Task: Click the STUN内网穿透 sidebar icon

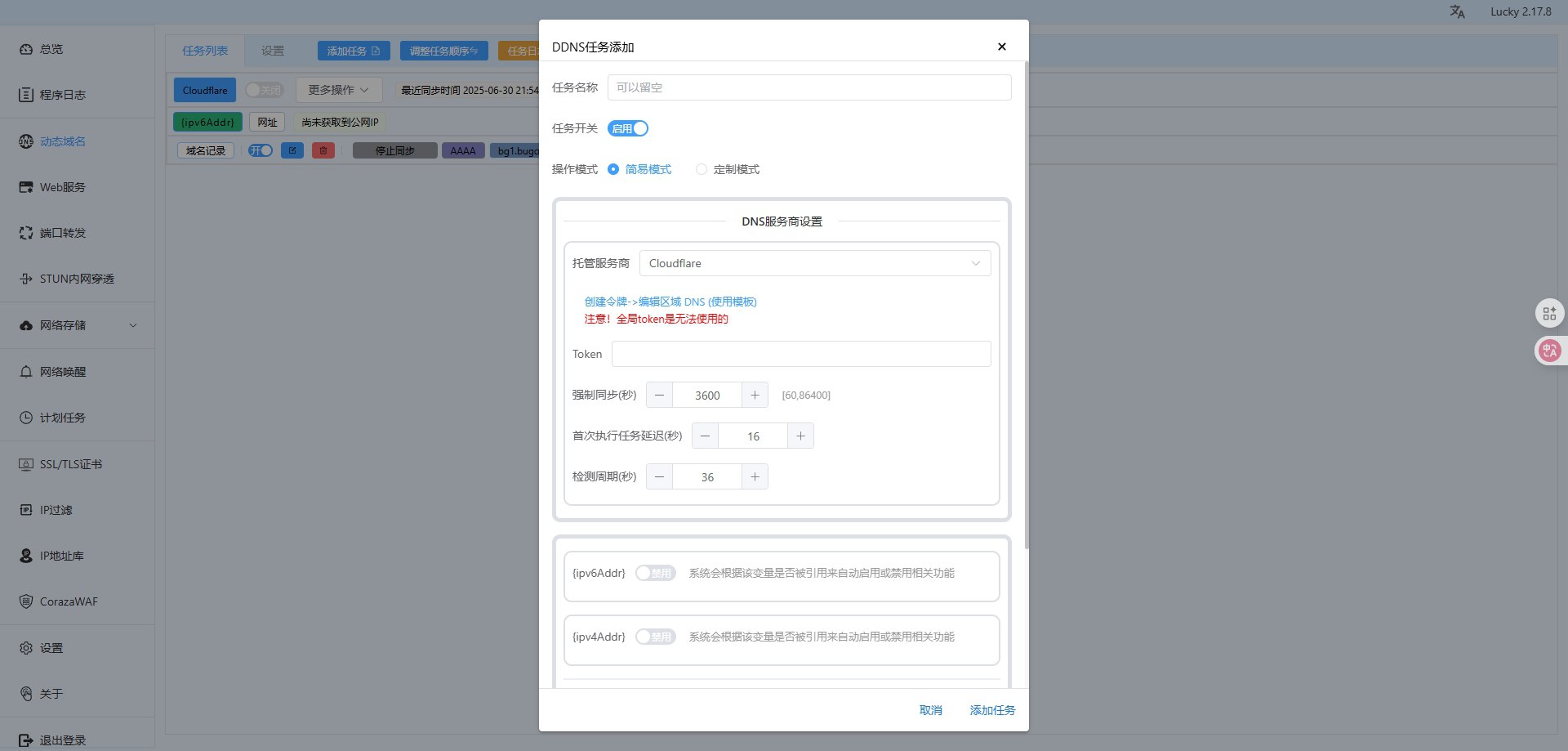Action: point(26,279)
